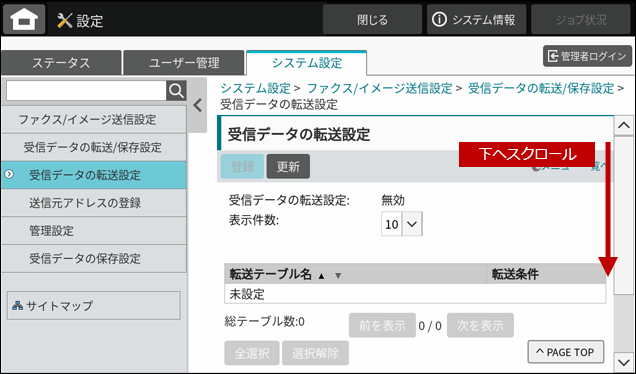Click 管理者ログイン button
This screenshot has height=374, width=636.
[x=587, y=56]
